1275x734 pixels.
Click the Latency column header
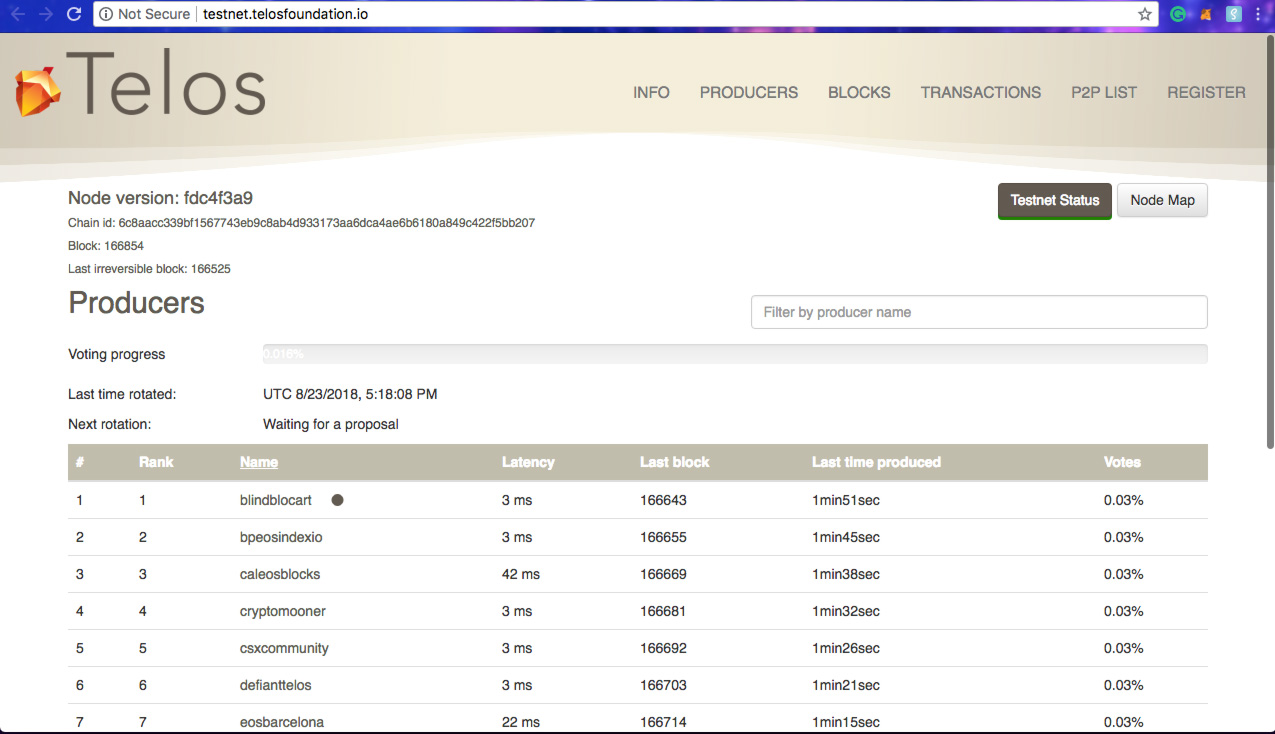[528, 462]
